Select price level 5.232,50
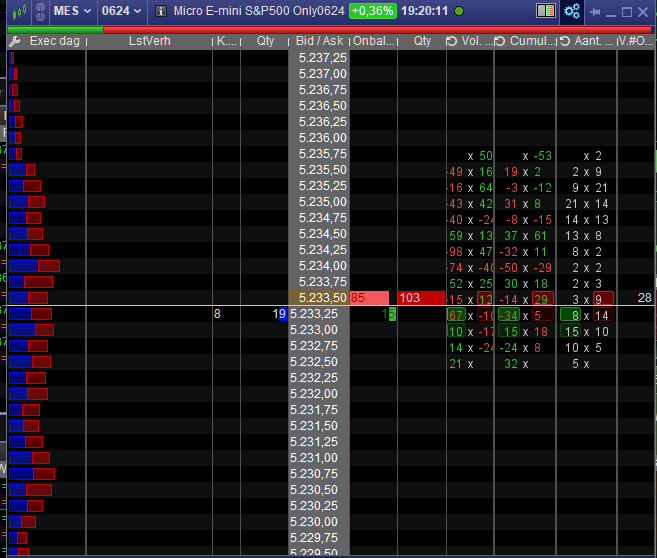The width and height of the screenshot is (657, 558). click(319, 362)
